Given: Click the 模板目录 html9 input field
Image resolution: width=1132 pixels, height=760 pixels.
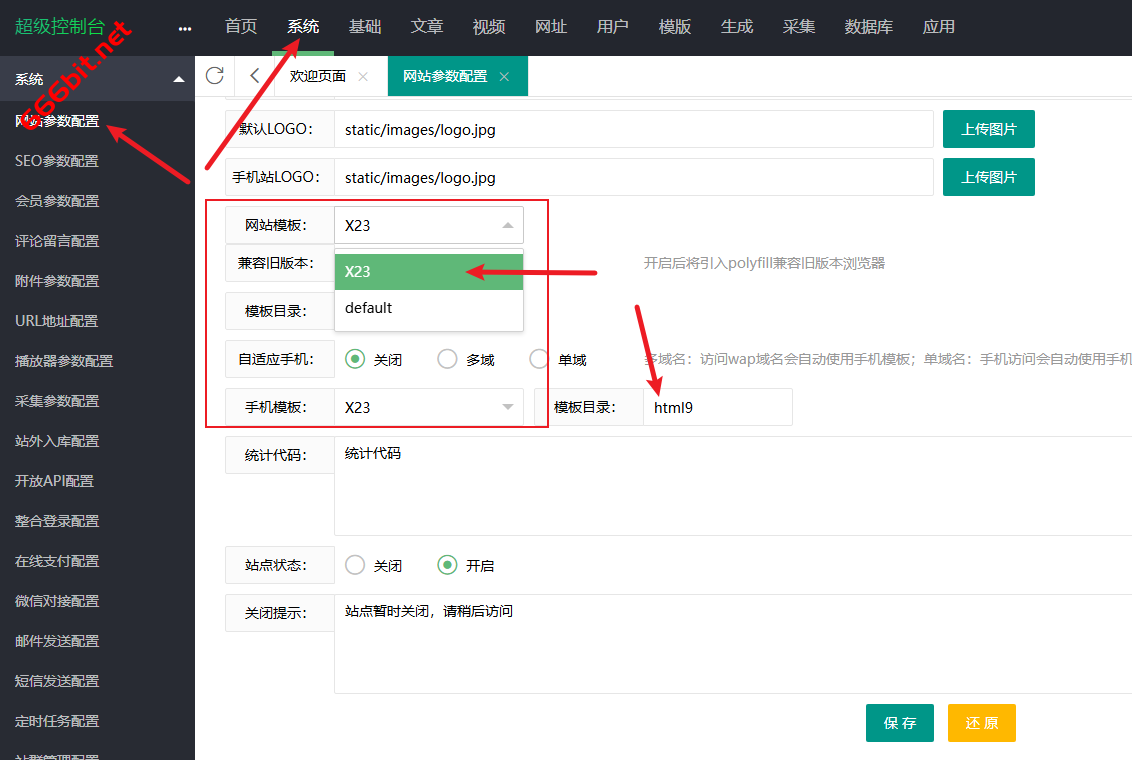Looking at the screenshot, I should 716,407.
